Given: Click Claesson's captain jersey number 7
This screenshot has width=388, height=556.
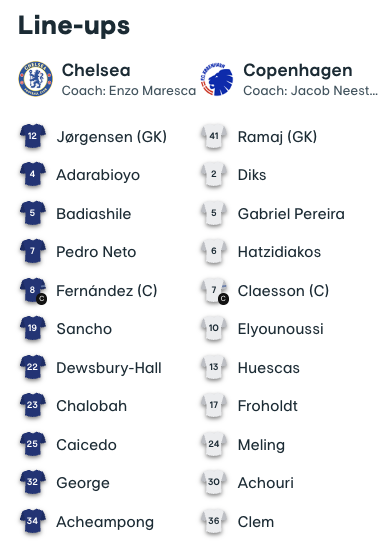Looking at the screenshot, I should tap(214, 291).
